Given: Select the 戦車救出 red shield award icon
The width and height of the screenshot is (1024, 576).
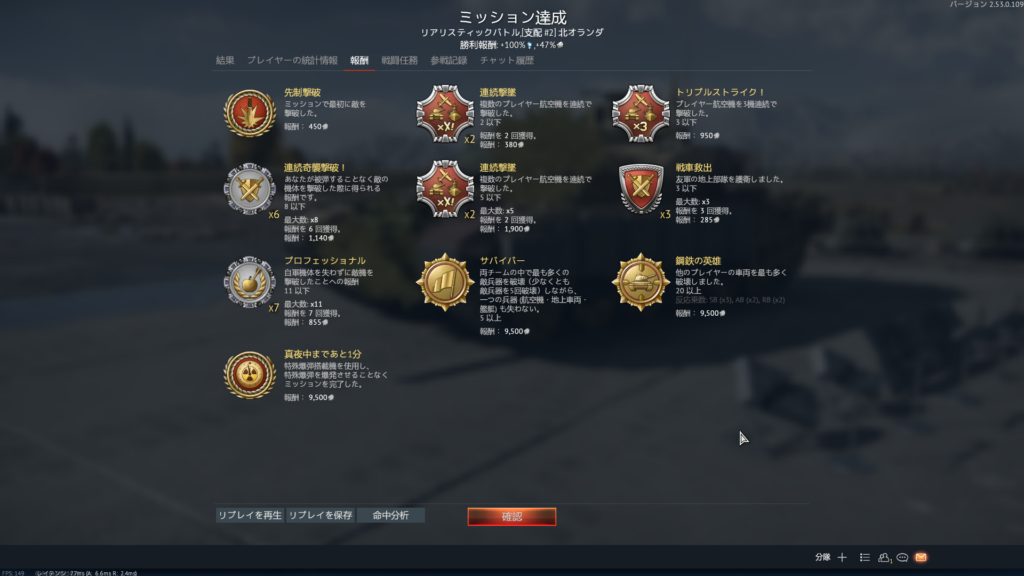Looking at the screenshot, I should (x=641, y=189).
